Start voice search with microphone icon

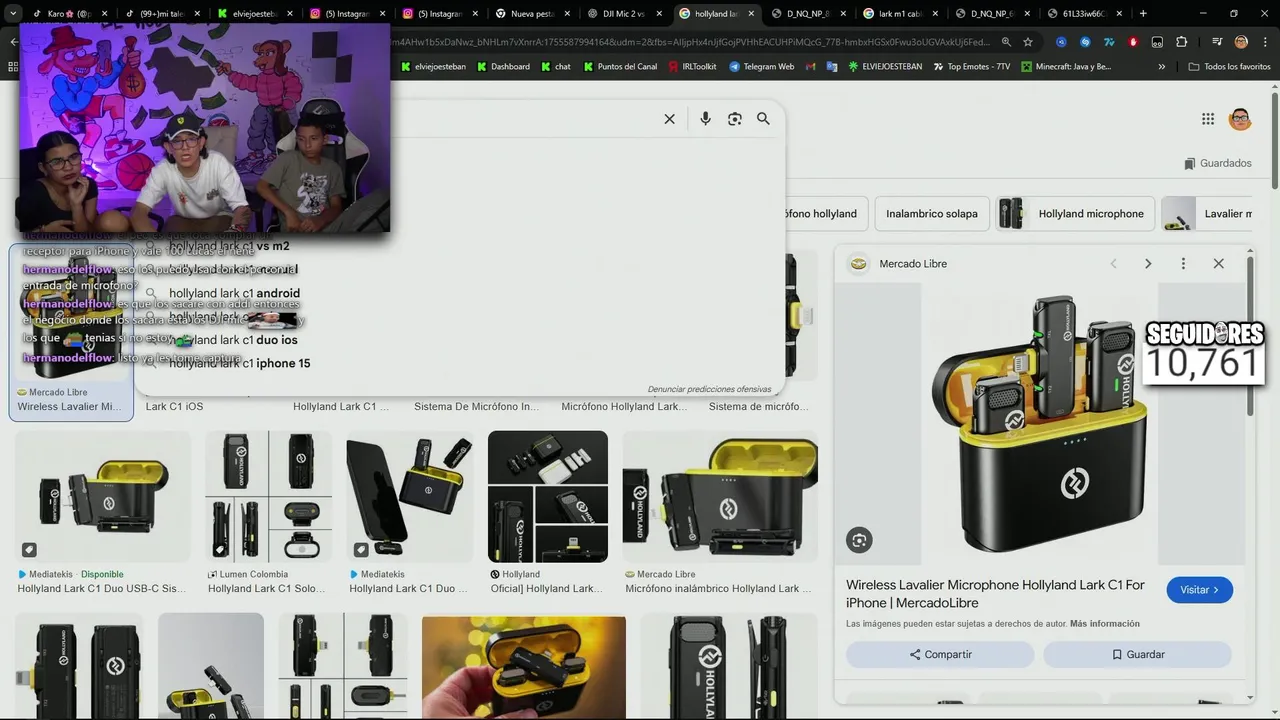705,119
